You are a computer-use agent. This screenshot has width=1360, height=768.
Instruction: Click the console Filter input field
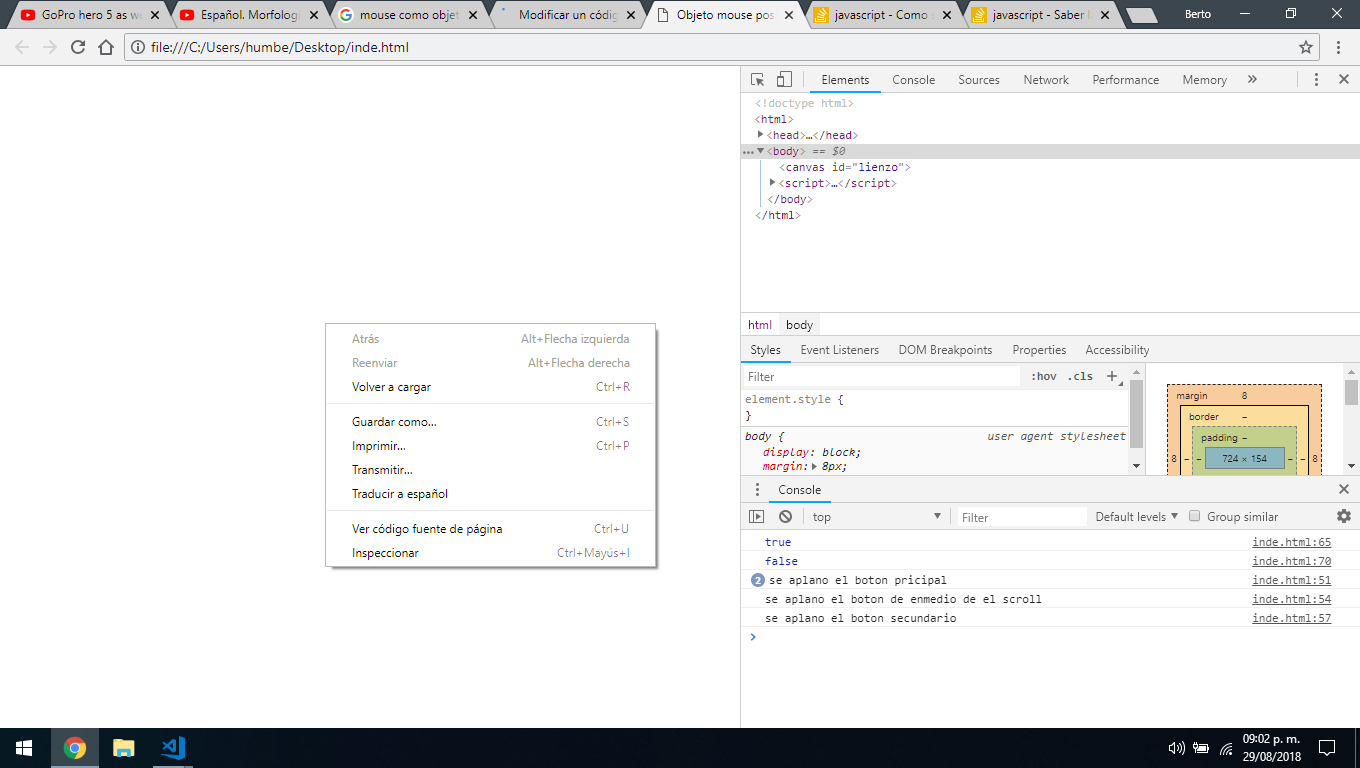tap(1021, 517)
